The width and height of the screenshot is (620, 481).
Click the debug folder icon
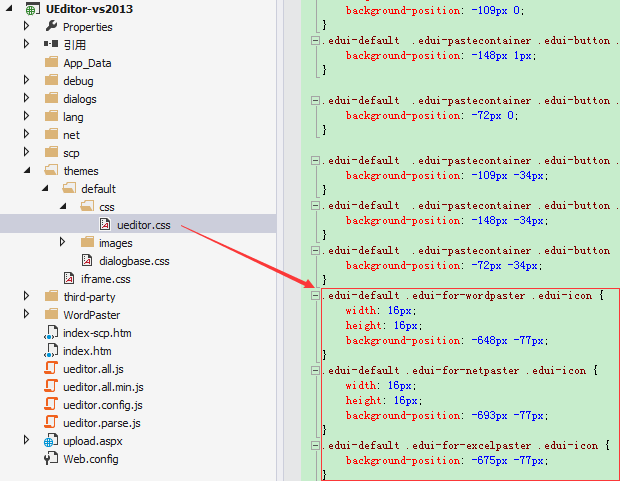tap(51, 80)
